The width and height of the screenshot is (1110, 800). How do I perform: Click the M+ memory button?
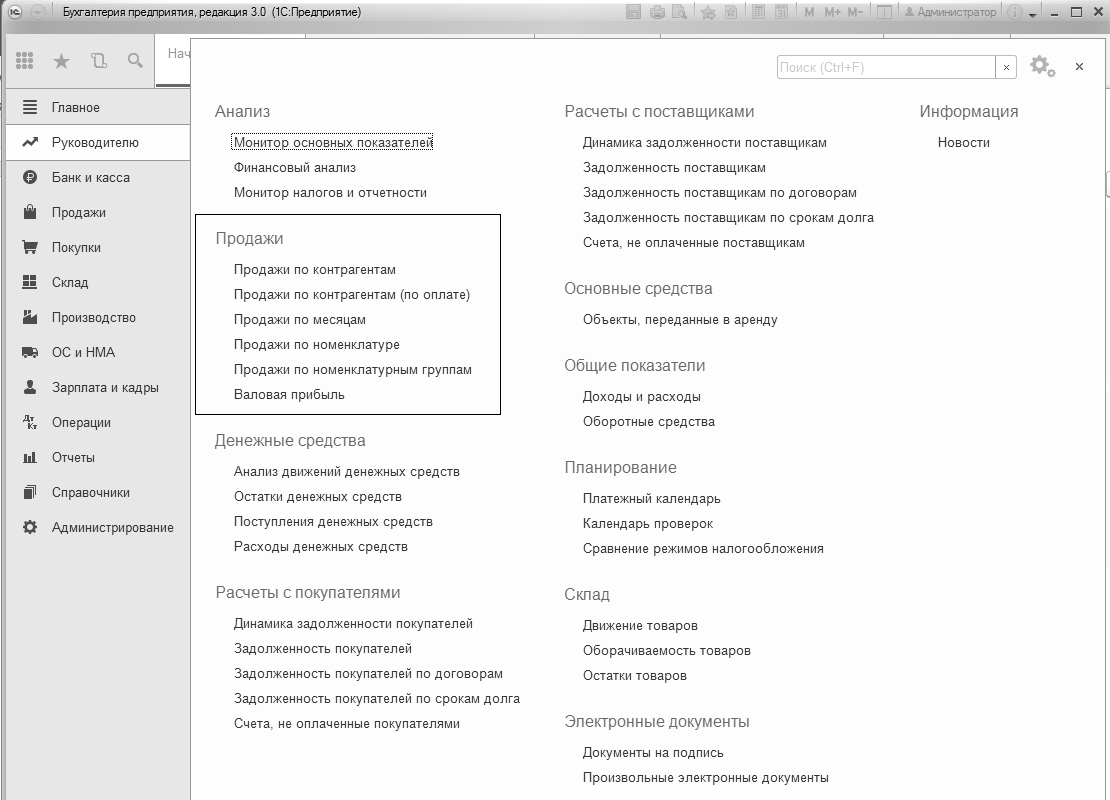[x=832, y=12]
